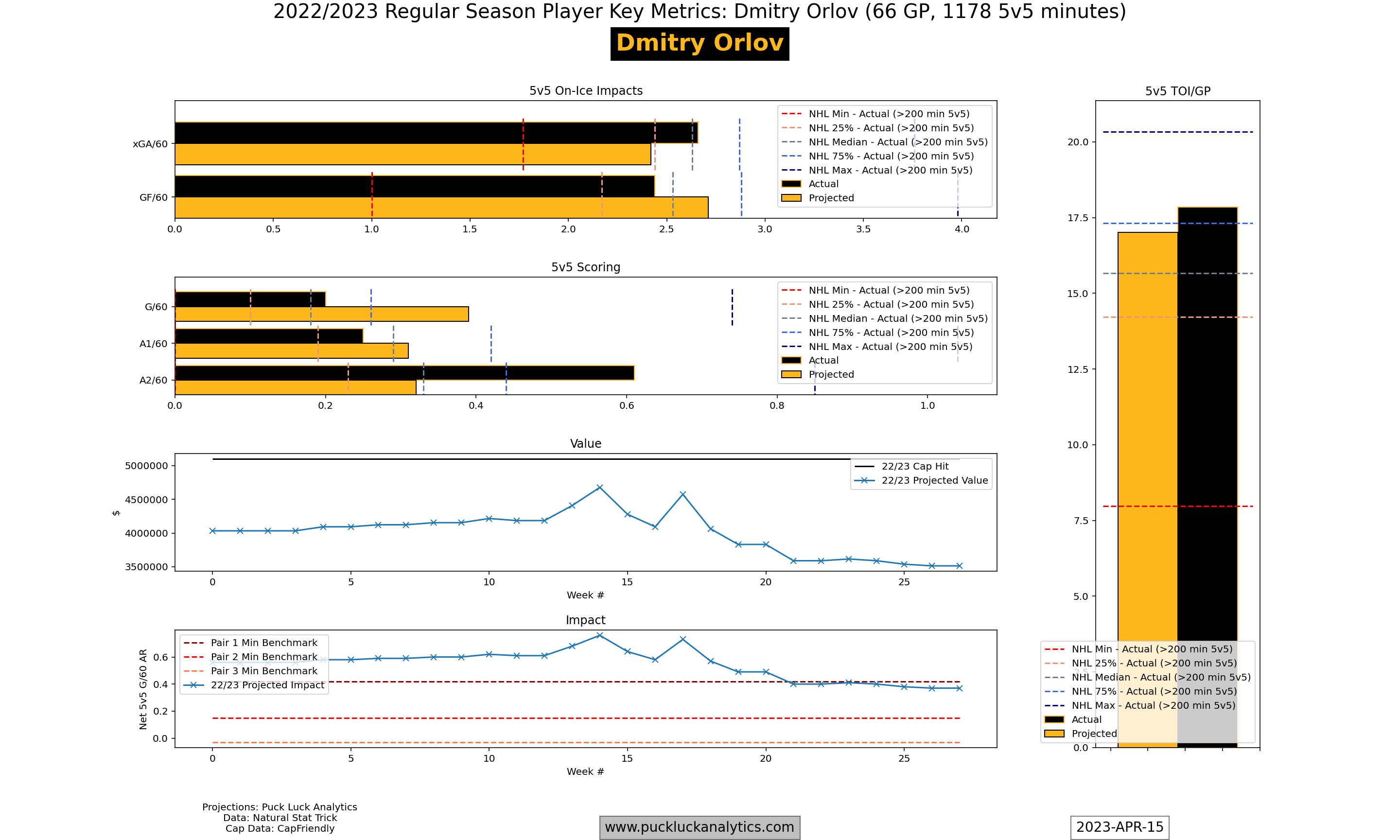The image size is (1400, 840).
Task: Click the Impact chart title
Action: click(586, 620)
